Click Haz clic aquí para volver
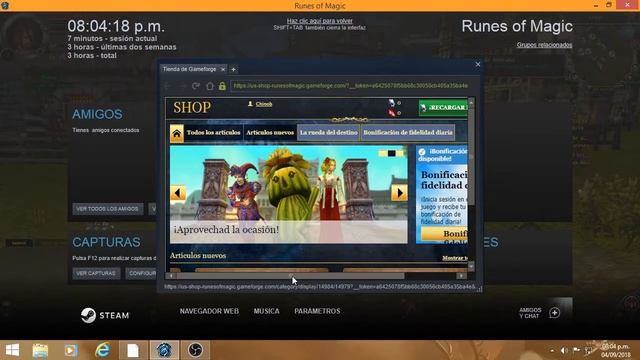The width and height of the screenshot is (640, 360). pyautogui.click(x=320, y=21)
